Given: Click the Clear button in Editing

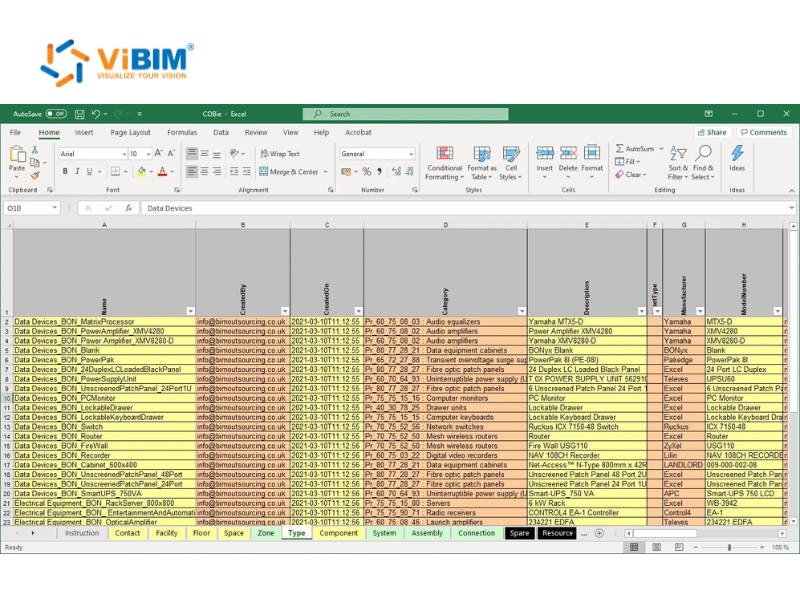Looking at the screenshot, I should click(x=631, y=174).
